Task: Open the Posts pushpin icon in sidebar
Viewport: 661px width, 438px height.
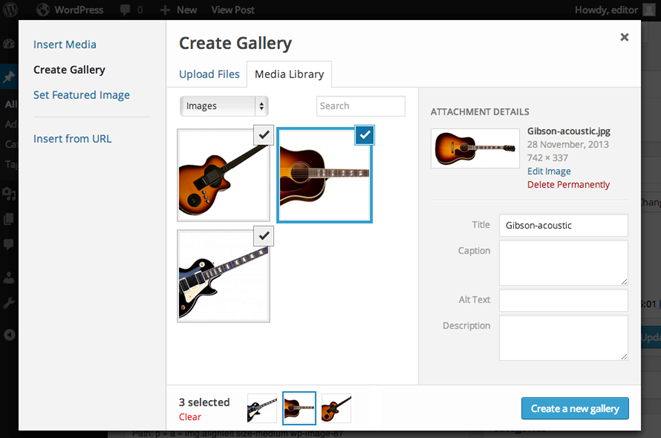Action: pos(9,77)
